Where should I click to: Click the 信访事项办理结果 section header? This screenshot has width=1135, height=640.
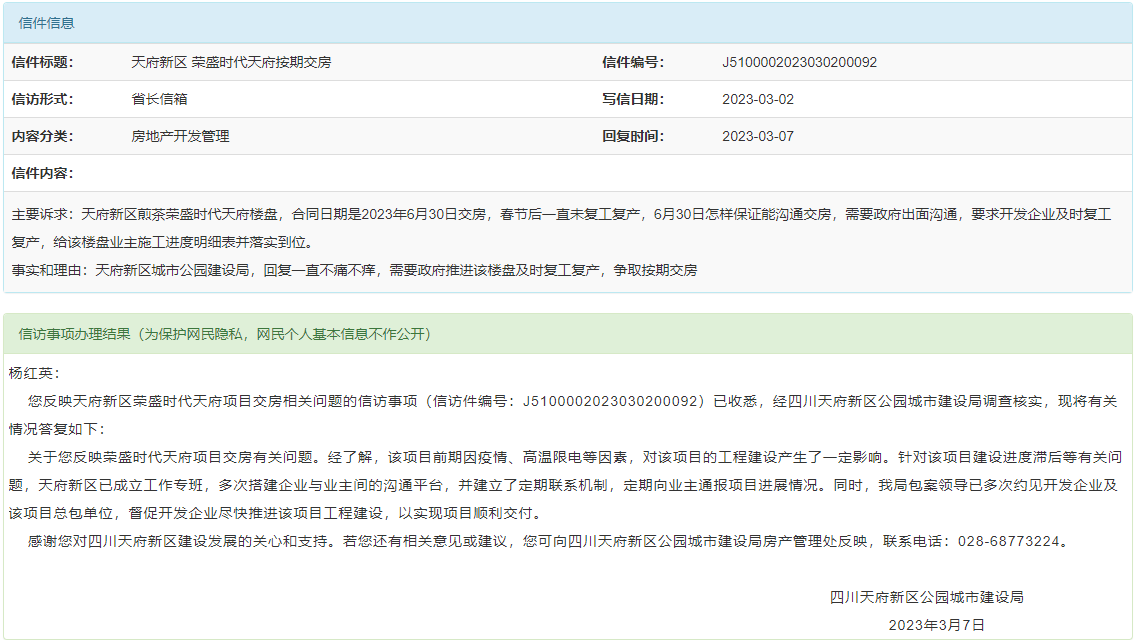568,334
